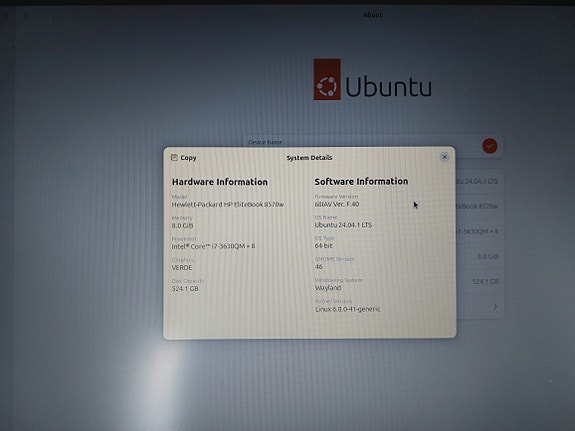Screen dimensions: 575x431
Task: Click the Ubuntu logo icon
Action: click(x=327, y=79)
